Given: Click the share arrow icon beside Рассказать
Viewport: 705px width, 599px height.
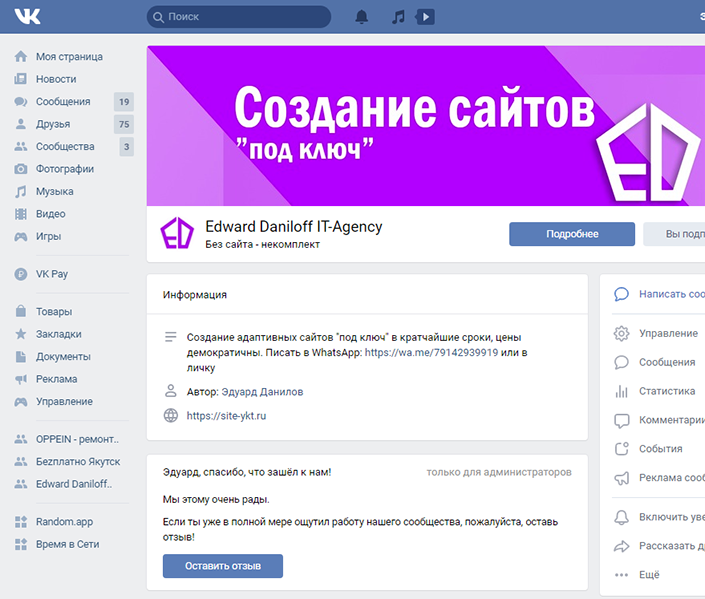Looking at the screenshot, I should tap(621, 546).
